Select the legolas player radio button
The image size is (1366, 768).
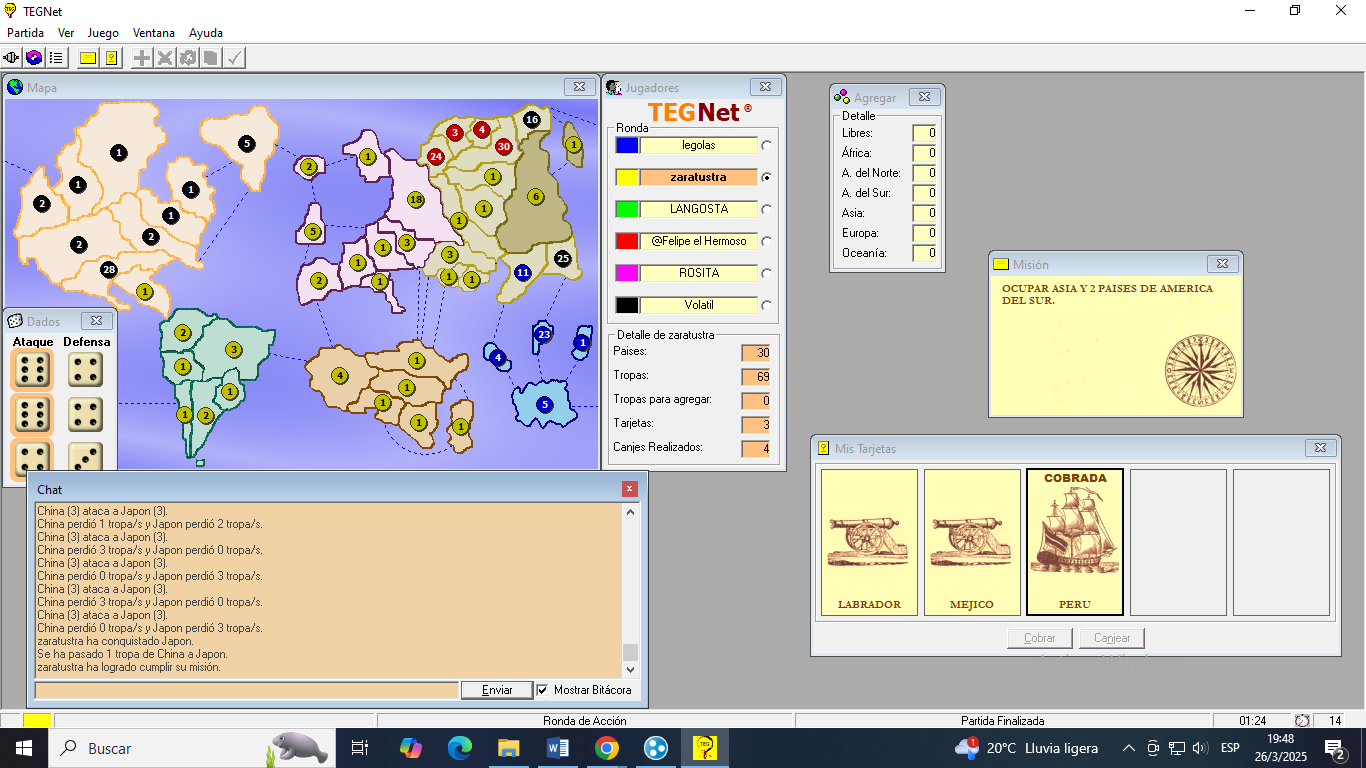[767, 145]
